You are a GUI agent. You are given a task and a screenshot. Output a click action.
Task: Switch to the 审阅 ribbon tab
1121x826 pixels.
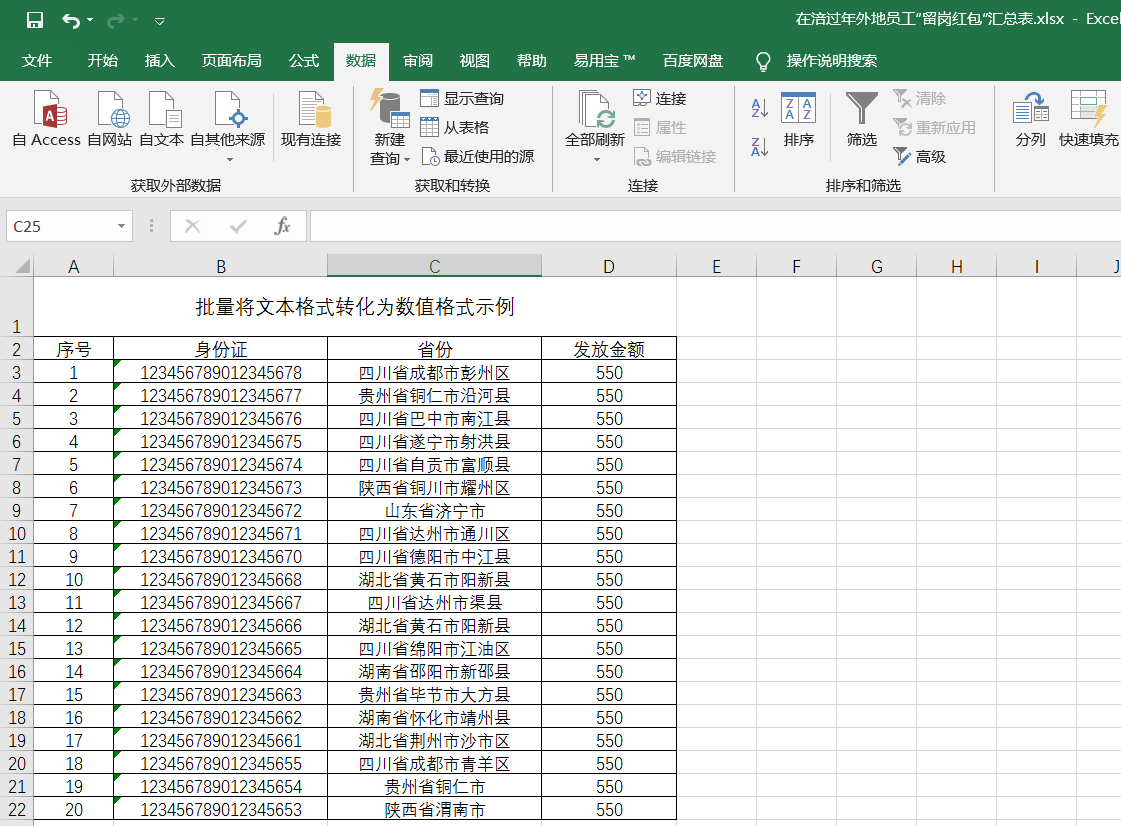418,61
